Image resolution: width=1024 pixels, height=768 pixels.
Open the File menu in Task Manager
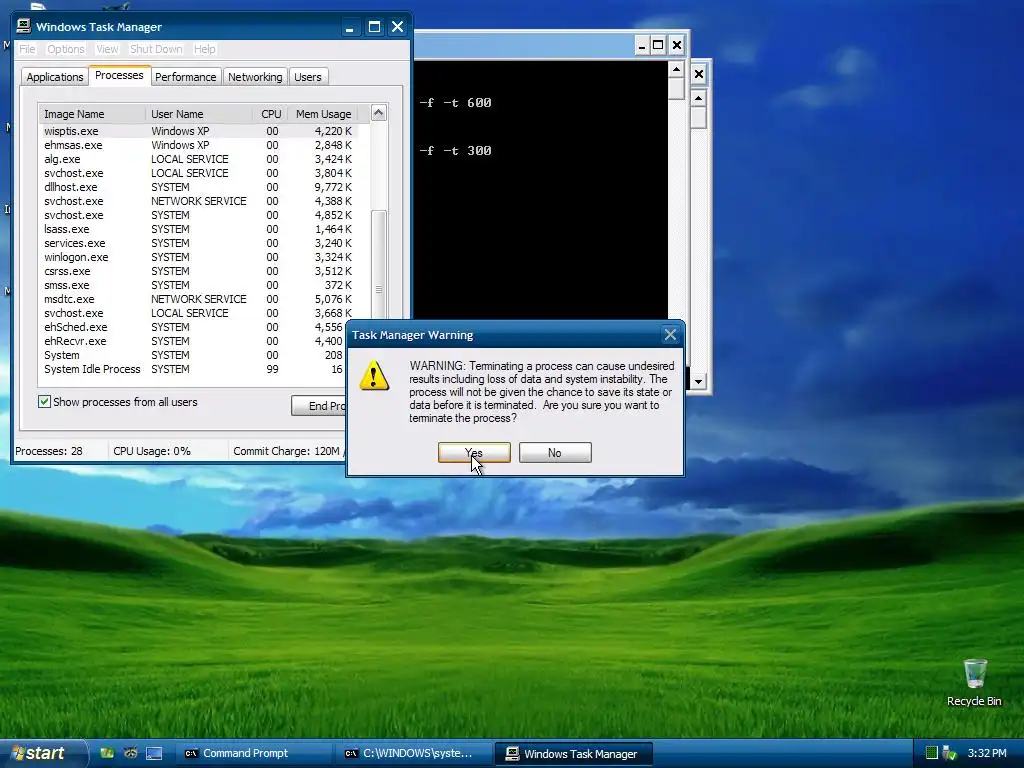(x=27, y=49)
